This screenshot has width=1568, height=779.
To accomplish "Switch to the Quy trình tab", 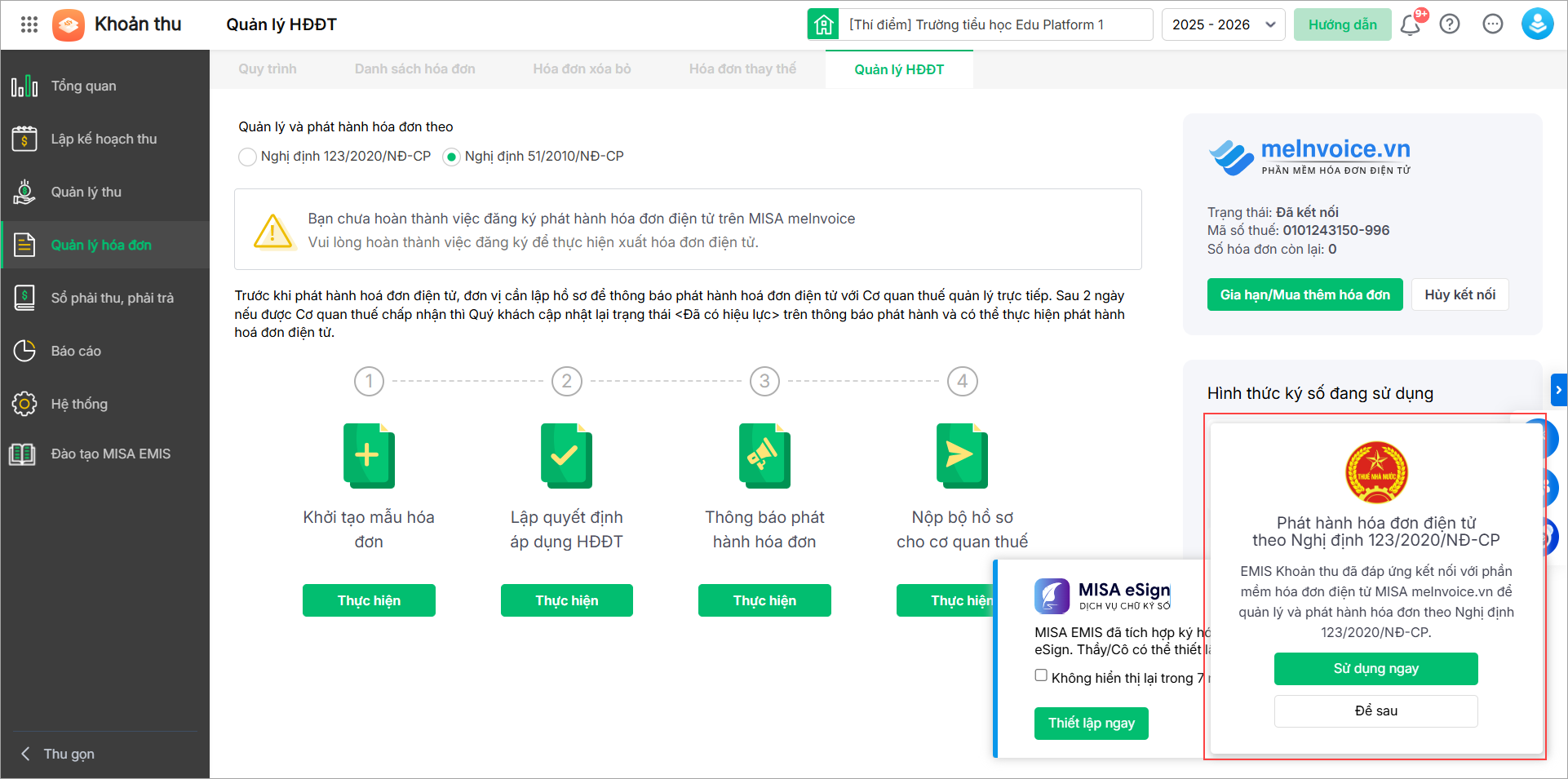I will pyautogui.click(x=268, y=69).
